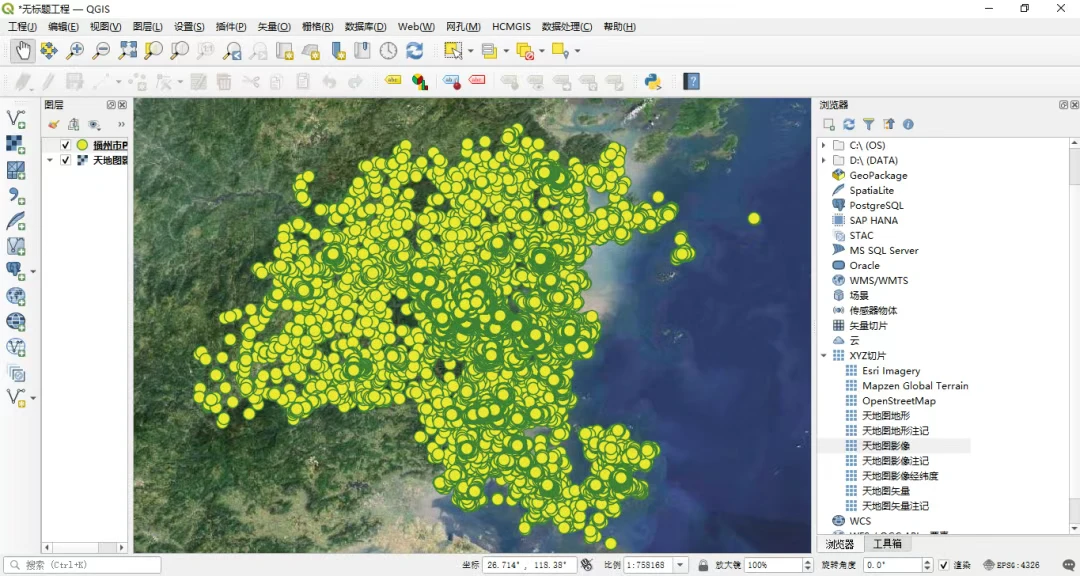The image size is (1080, 576).
Task: Click the Zoom In magnifier tool
Action: 75,50
